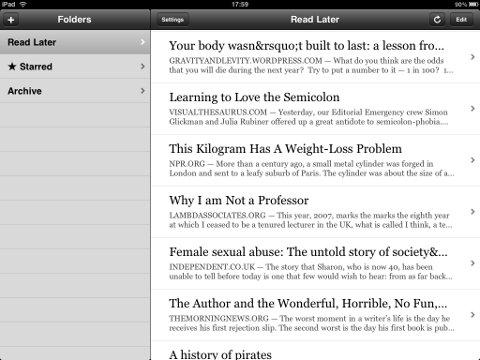The height and width of the screenshot is (360, 480).
Task: Click GRAVITYANDLEVITY.WORDPRESS.COM summary text
Action: coord(311,65)
